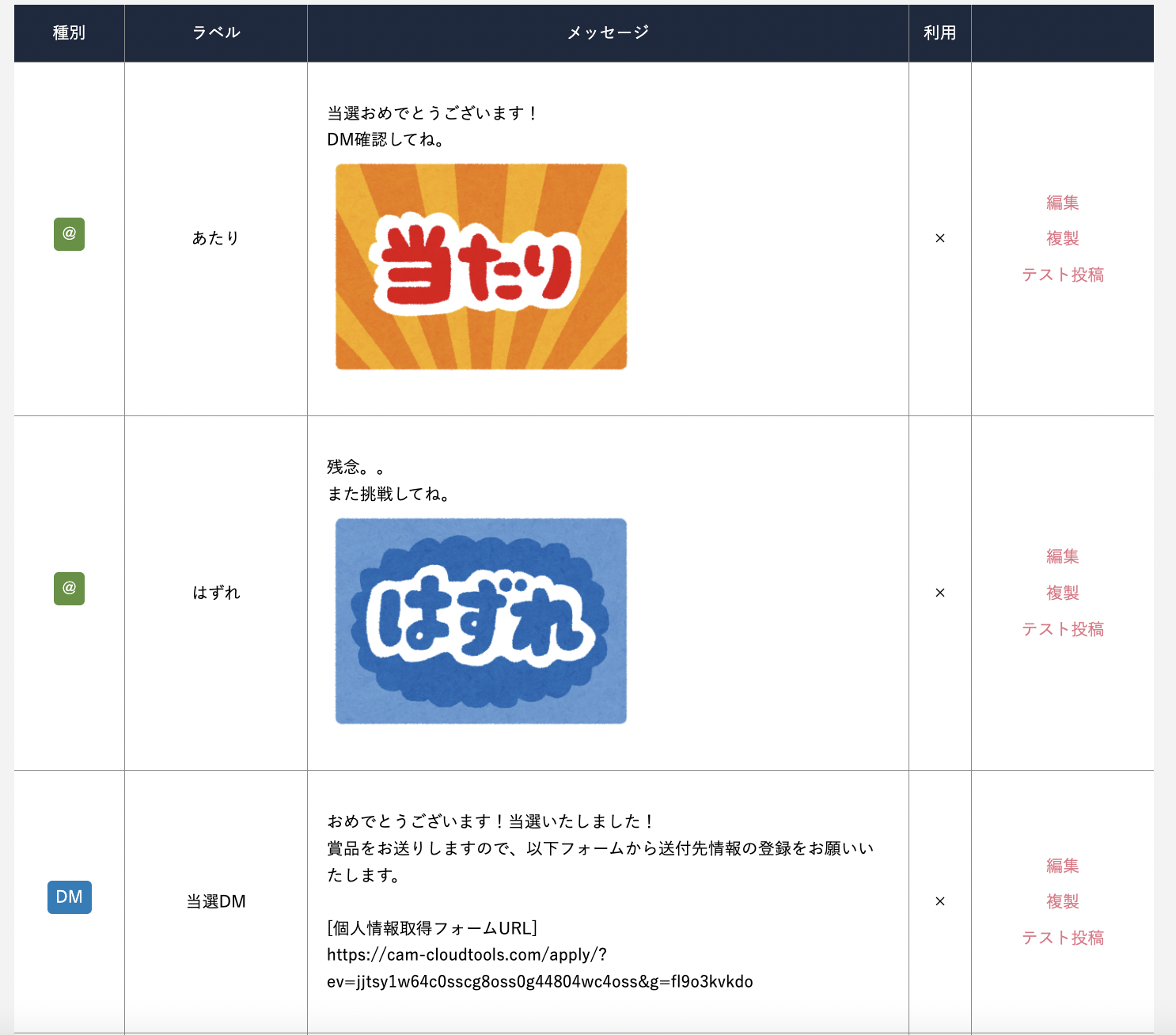Click the ラベル column header
Viewport: 1176px width, 1035px height.
click(216, 32)
